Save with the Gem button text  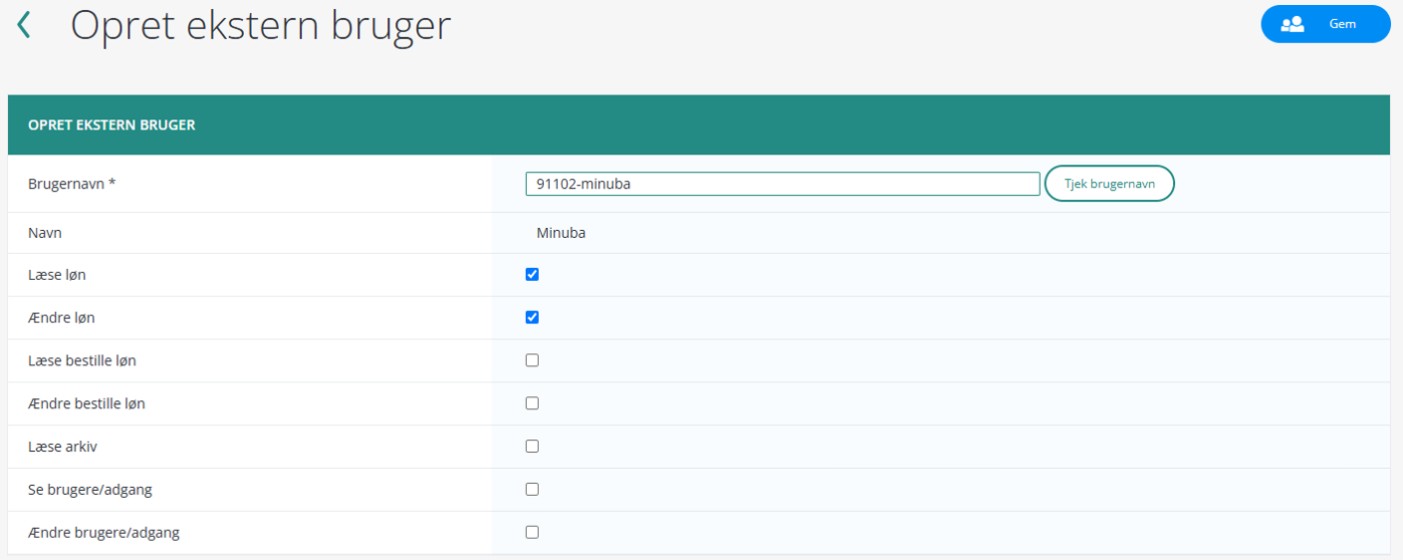click(x=1342, y=24)
